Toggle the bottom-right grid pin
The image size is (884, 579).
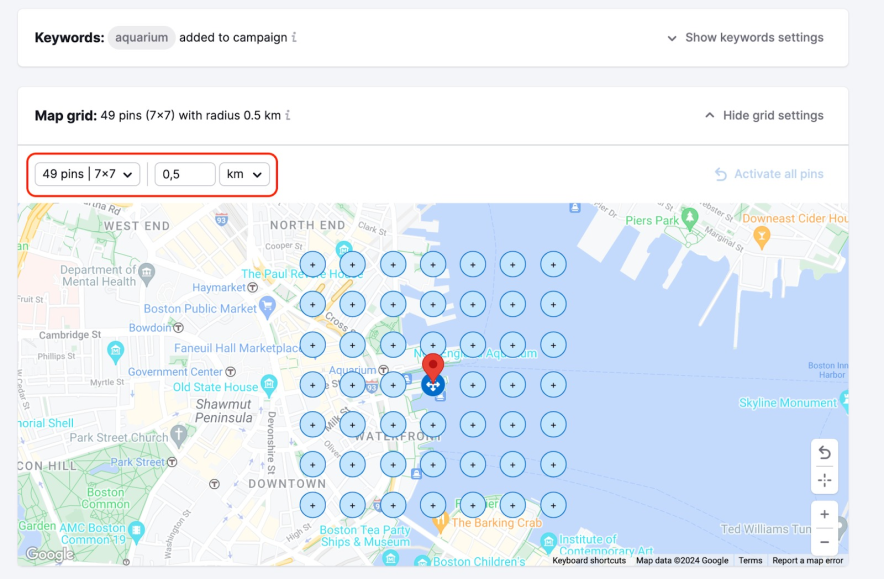pos(553,504)
